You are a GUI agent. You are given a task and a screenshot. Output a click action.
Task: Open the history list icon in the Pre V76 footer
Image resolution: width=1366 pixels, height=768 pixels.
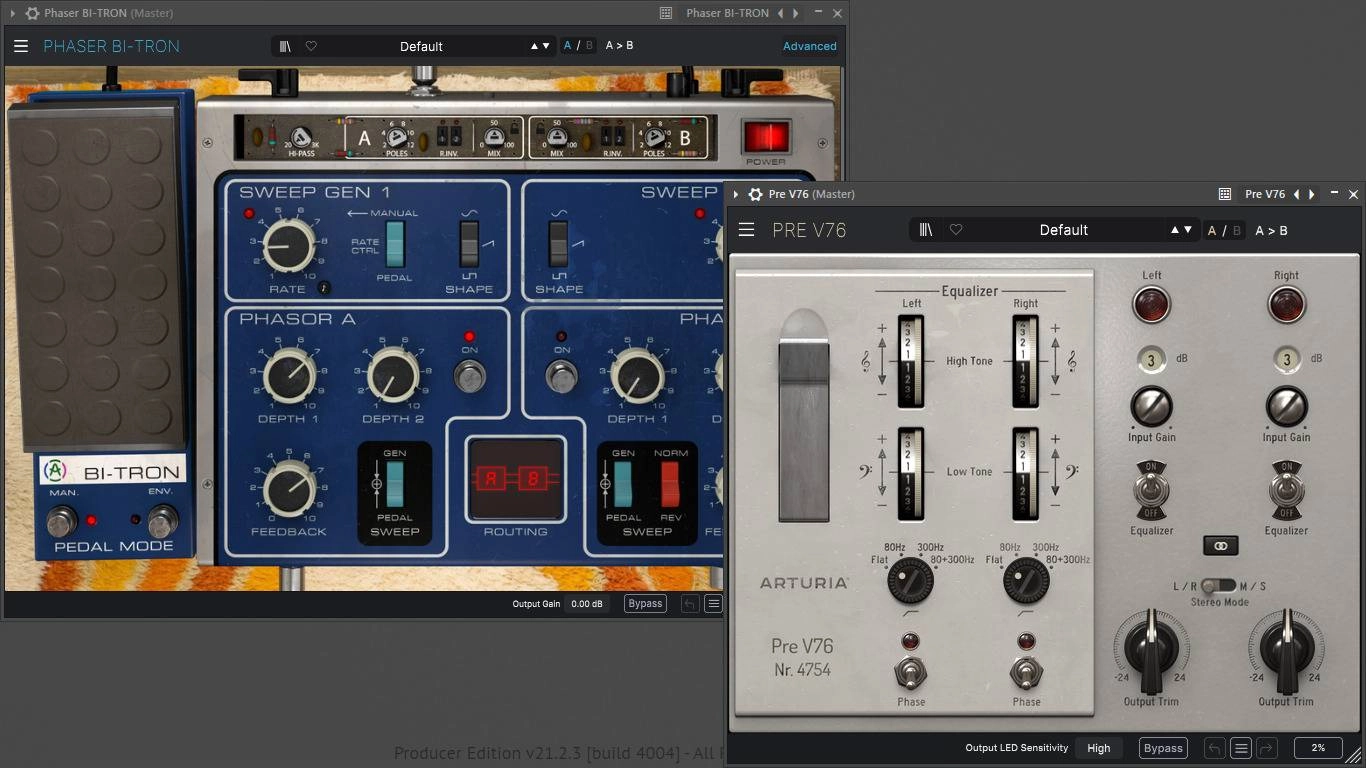tap(1241, 748)
